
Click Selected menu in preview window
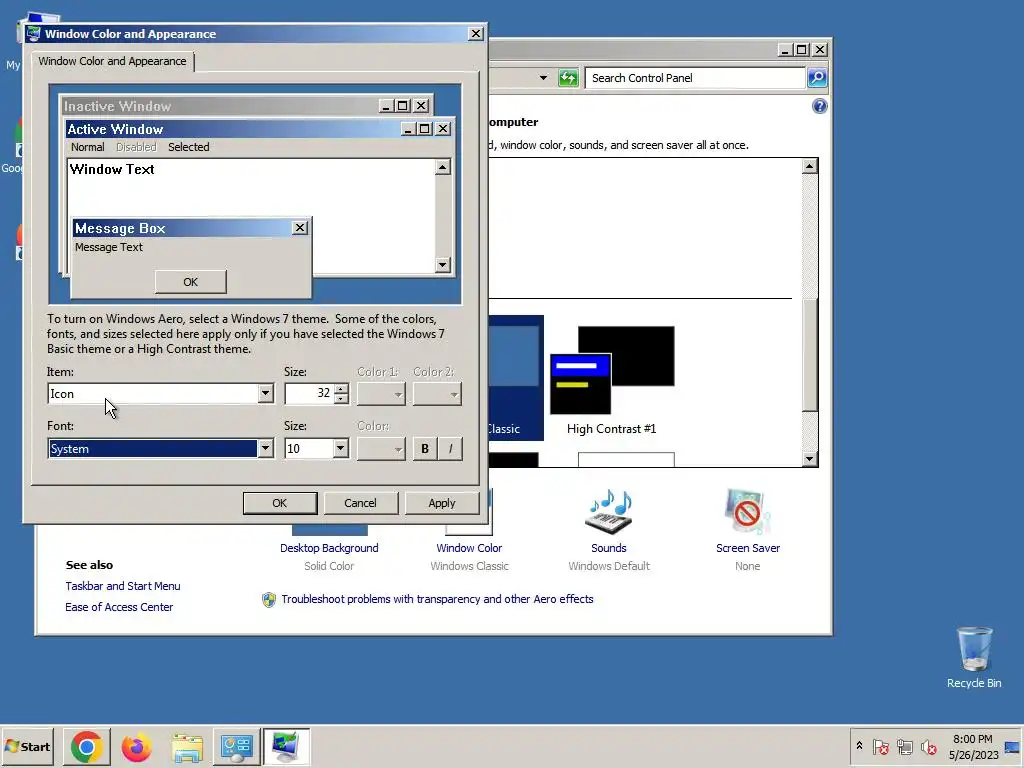pos(189,147)
